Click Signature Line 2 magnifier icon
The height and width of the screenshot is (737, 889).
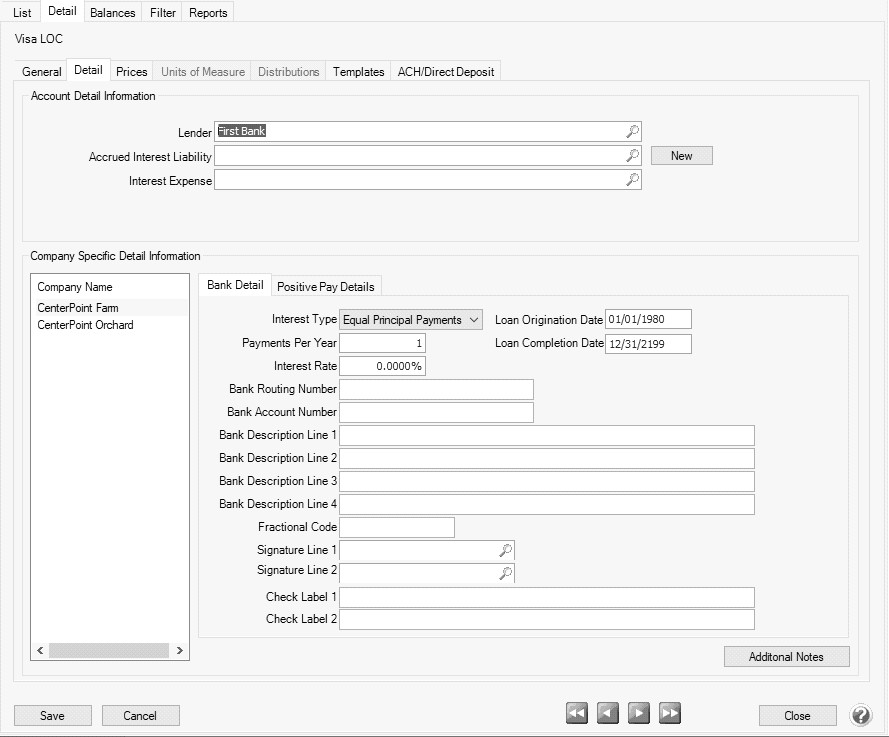click(x=506, y=573)
